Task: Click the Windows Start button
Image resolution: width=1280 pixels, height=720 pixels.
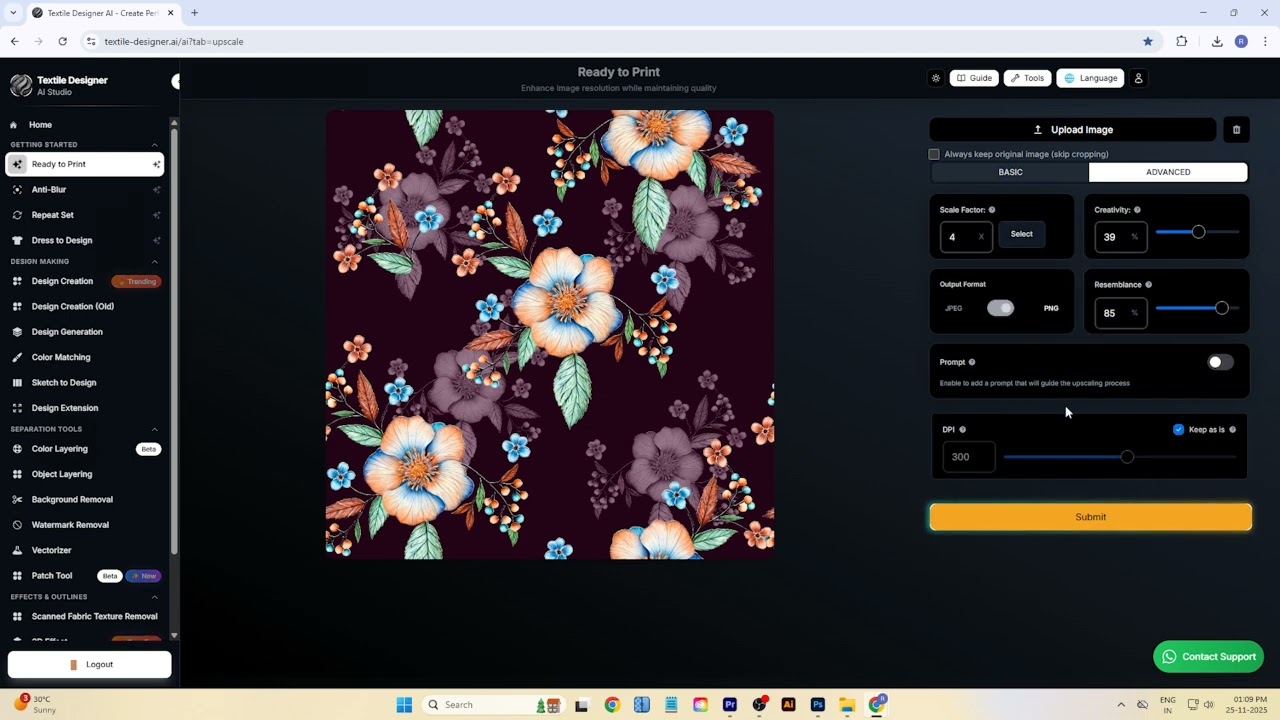Action: pyautogui.click(x=404, y=705)
